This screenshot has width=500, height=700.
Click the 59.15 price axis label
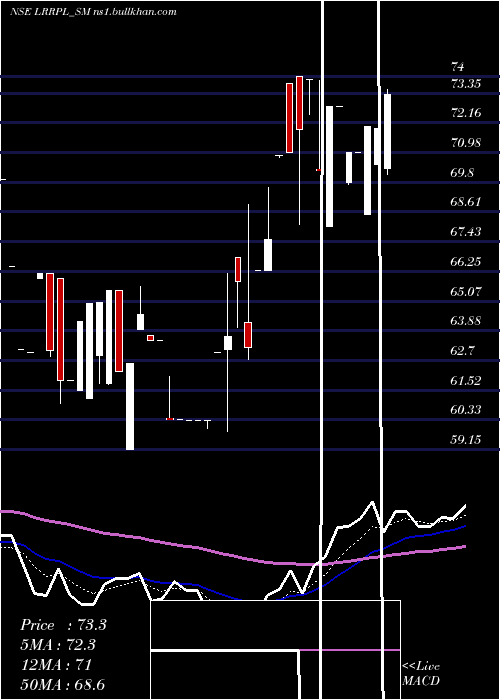[466, 440]
